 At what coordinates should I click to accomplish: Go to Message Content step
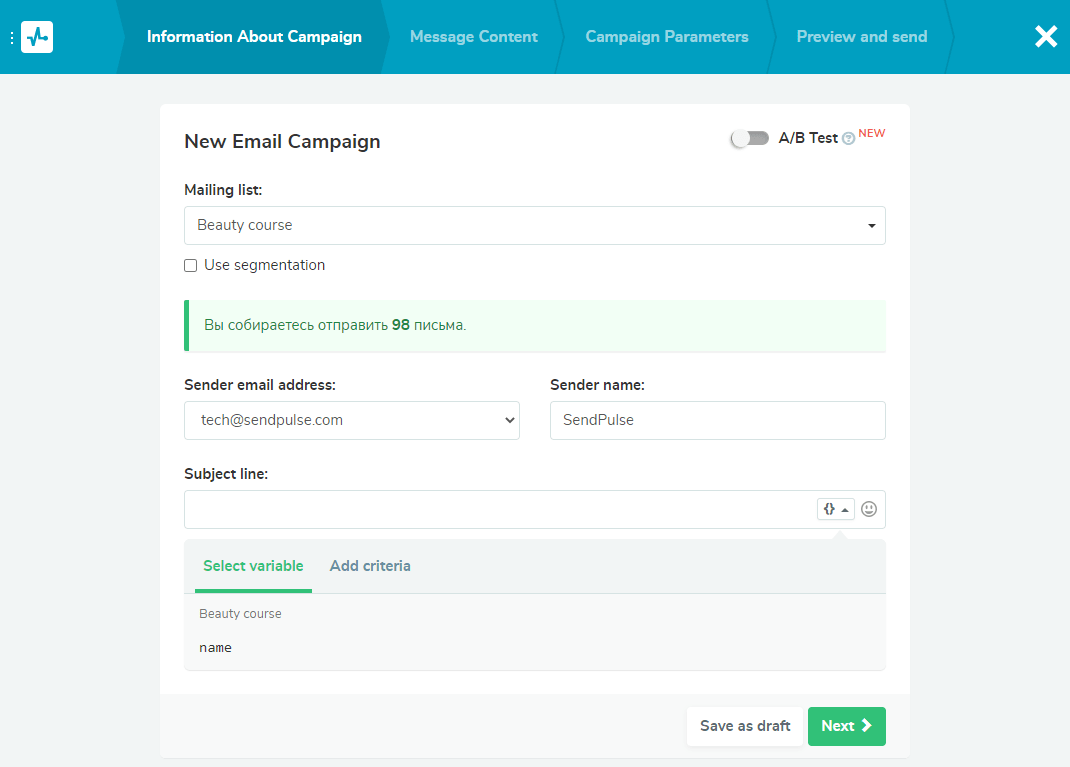[x=473, y=37]
